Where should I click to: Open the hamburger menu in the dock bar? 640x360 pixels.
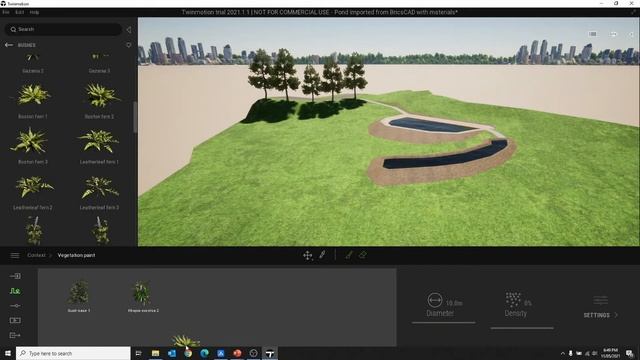[x=15, y=256]
